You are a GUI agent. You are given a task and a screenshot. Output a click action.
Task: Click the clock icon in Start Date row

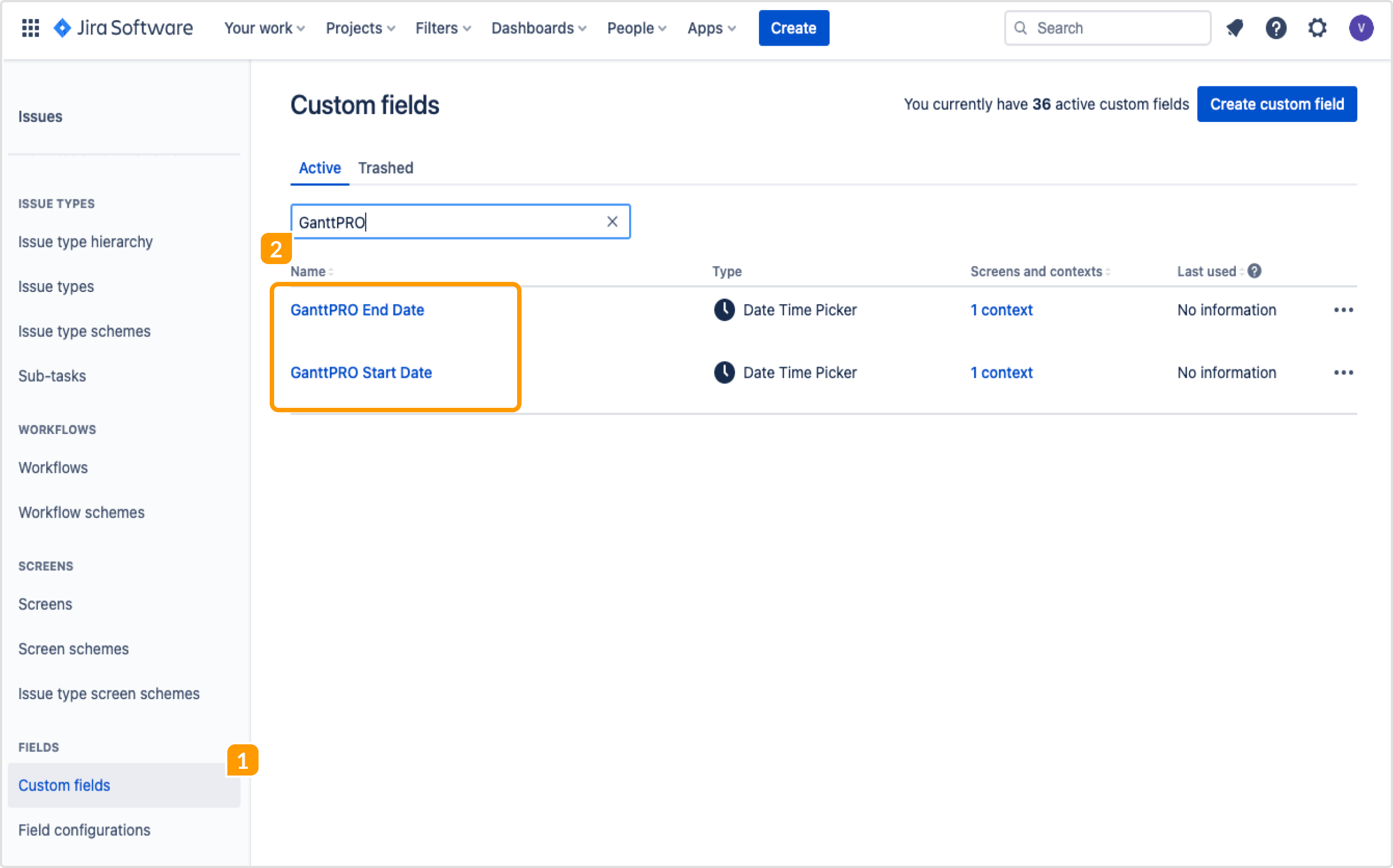click(x=724, y=373)
